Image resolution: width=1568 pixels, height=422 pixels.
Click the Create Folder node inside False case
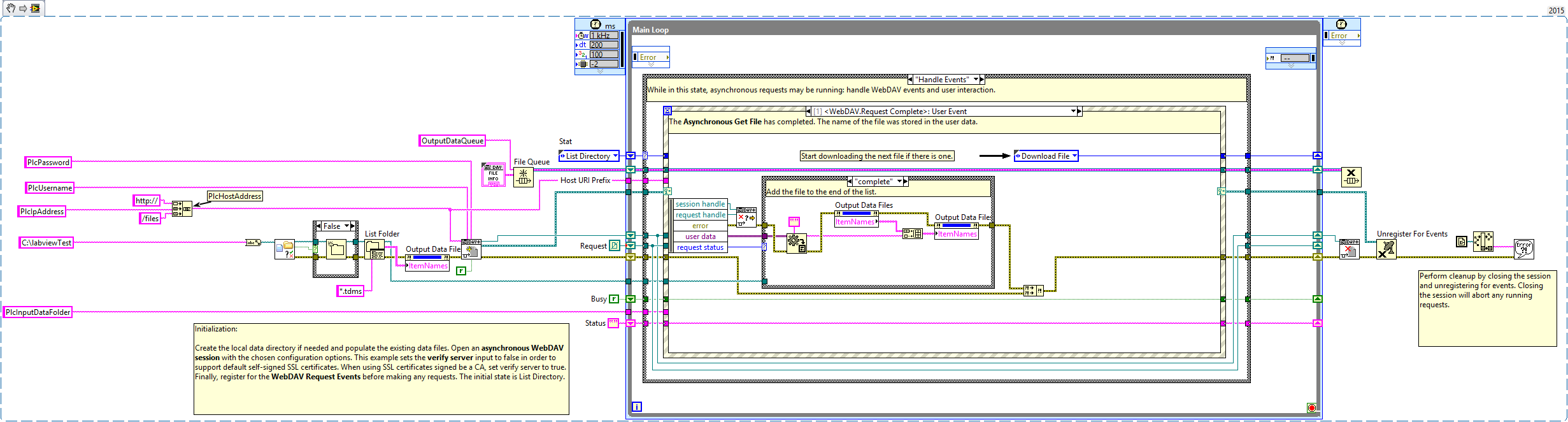coord(336,249)
